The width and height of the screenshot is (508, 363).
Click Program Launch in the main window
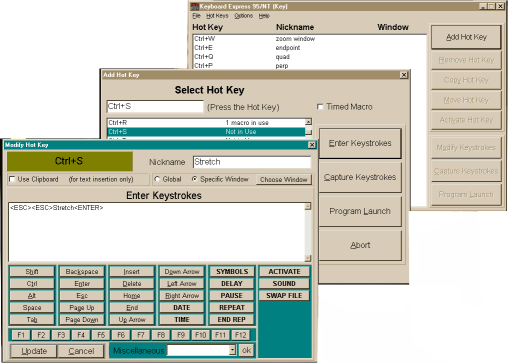coord(466,194)
